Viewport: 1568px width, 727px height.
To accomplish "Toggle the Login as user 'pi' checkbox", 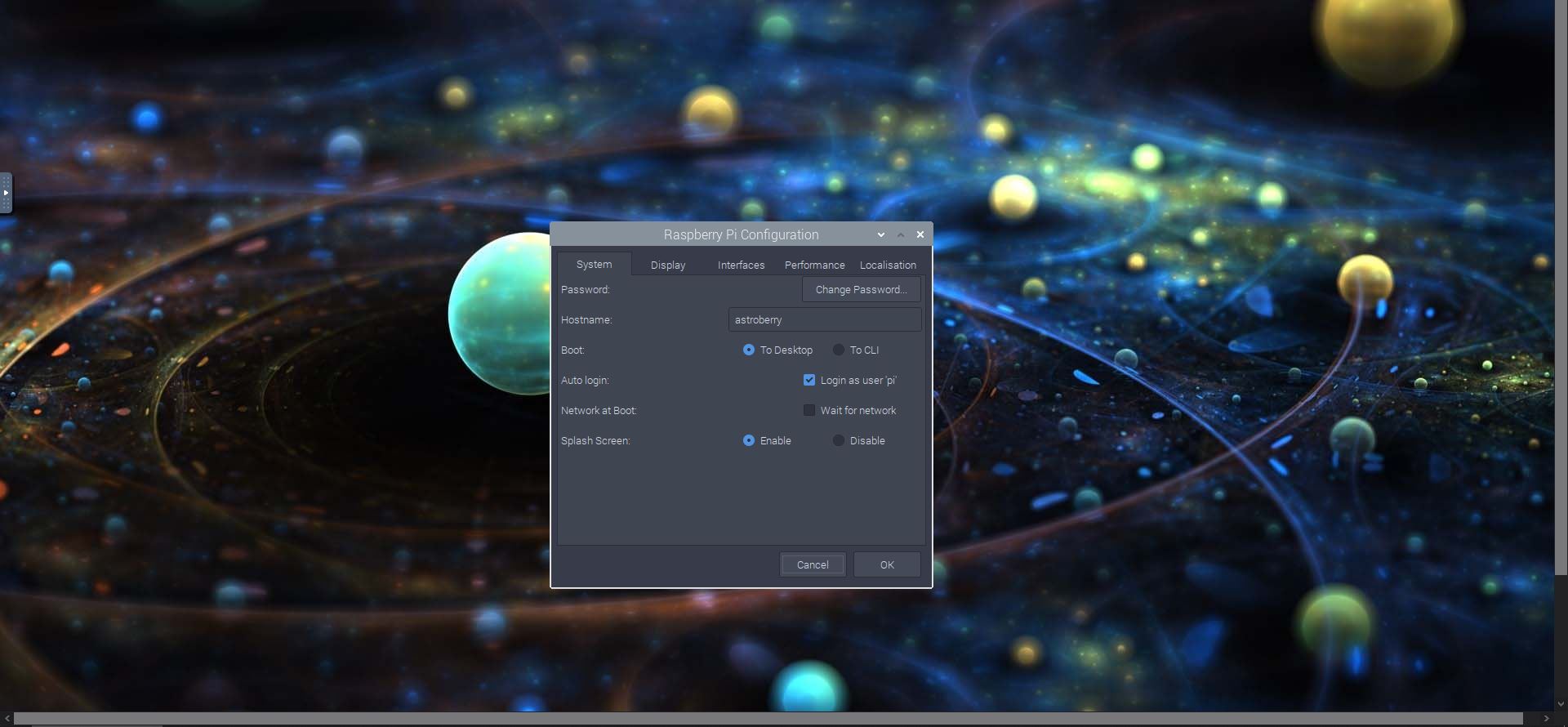I will point(850,380).
